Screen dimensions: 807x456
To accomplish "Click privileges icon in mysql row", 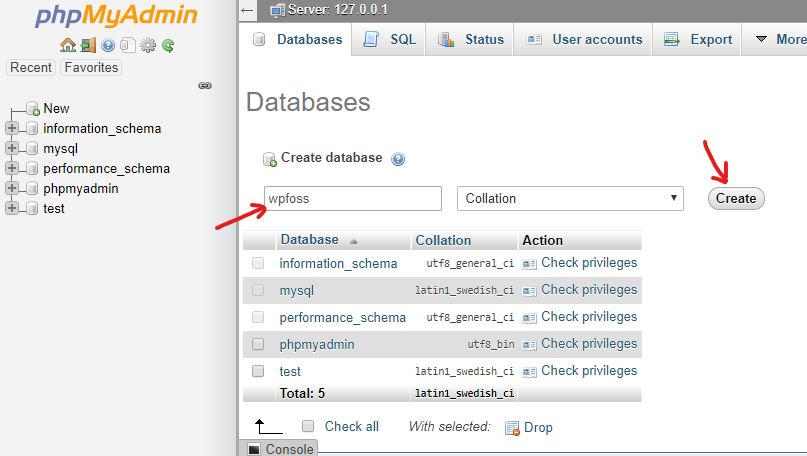I will [529, 291].
